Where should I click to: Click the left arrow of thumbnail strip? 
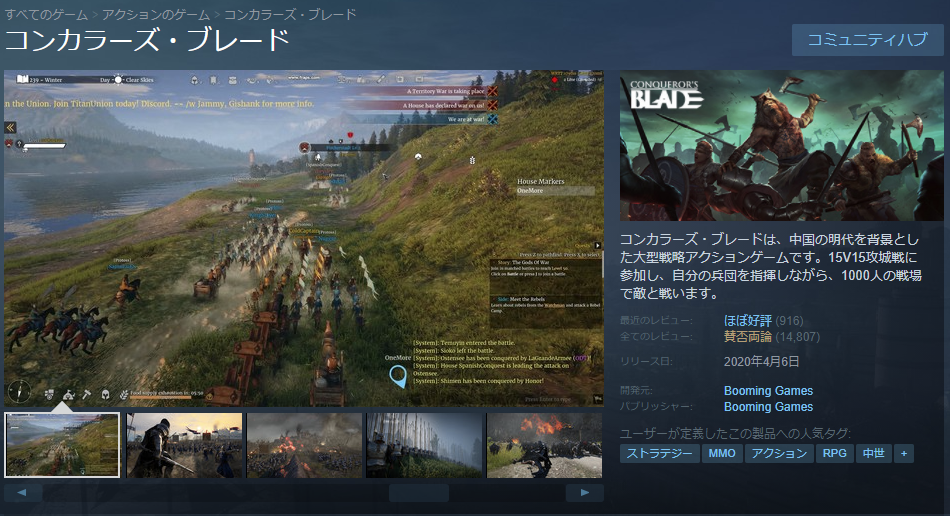[22, 492]
